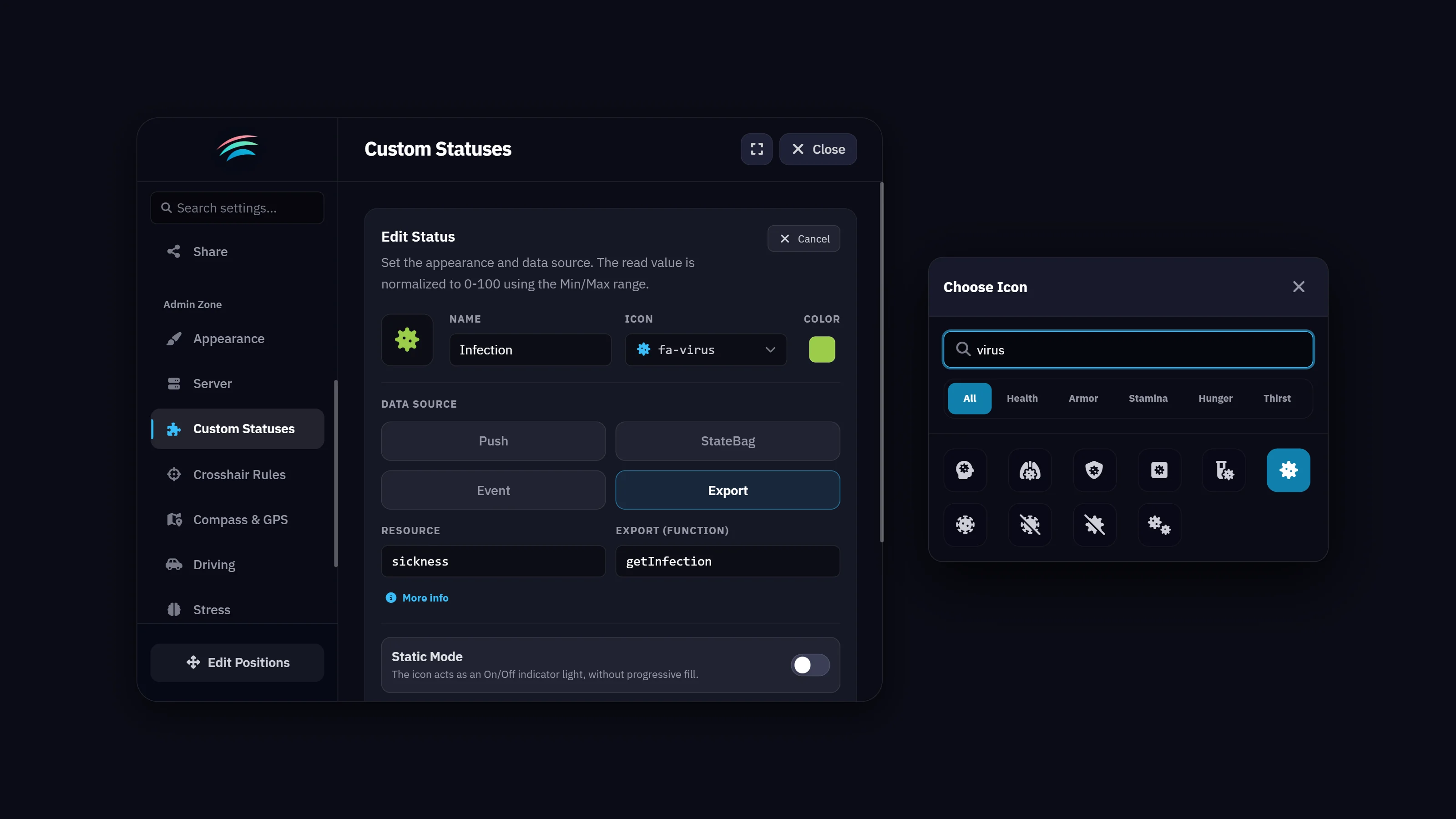The image size is (1456, 819).
Task: Filter icons by Health tab
Action: [x=1022, y=399]
